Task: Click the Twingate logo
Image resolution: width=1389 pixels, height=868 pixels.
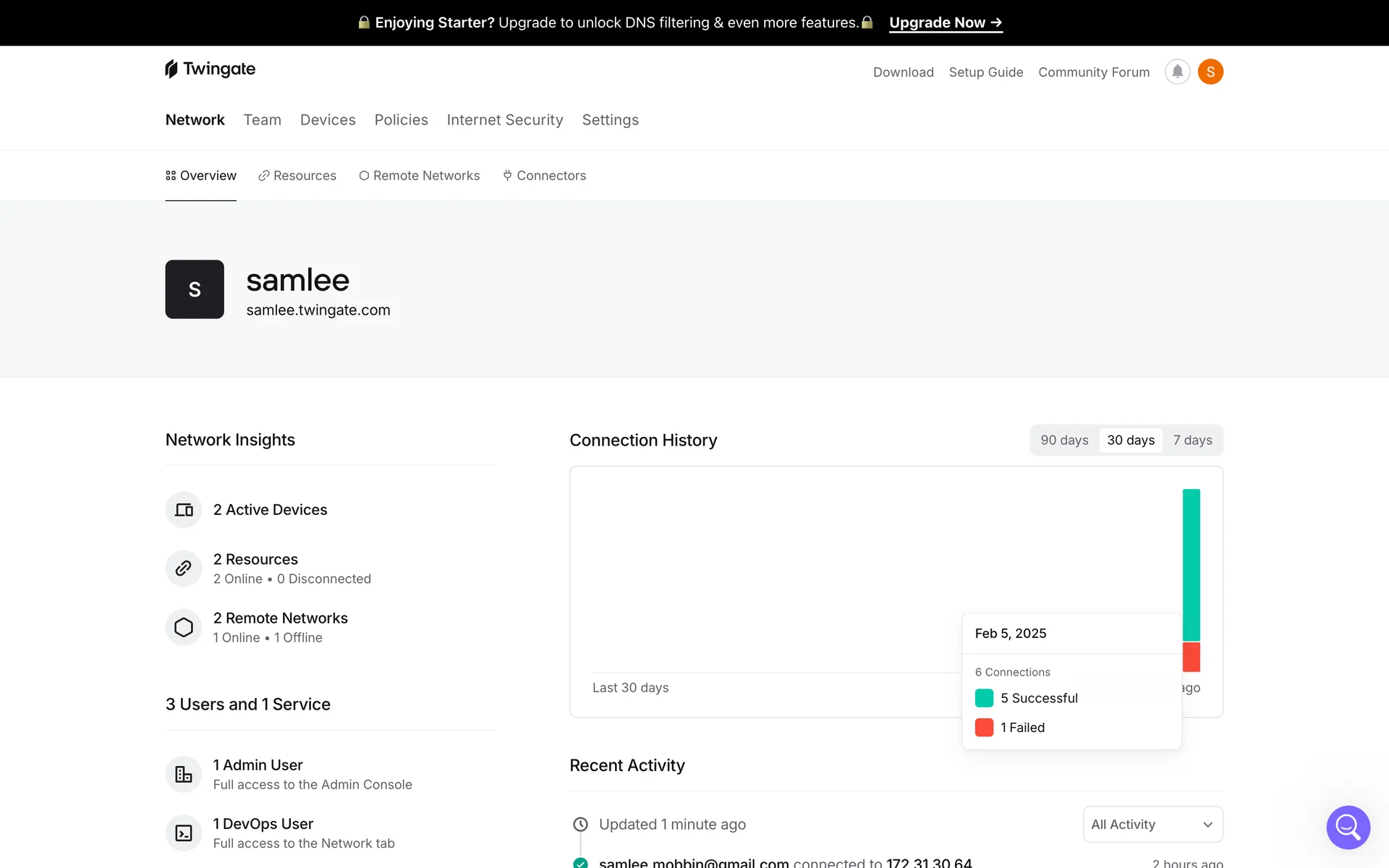Action: 210,69
